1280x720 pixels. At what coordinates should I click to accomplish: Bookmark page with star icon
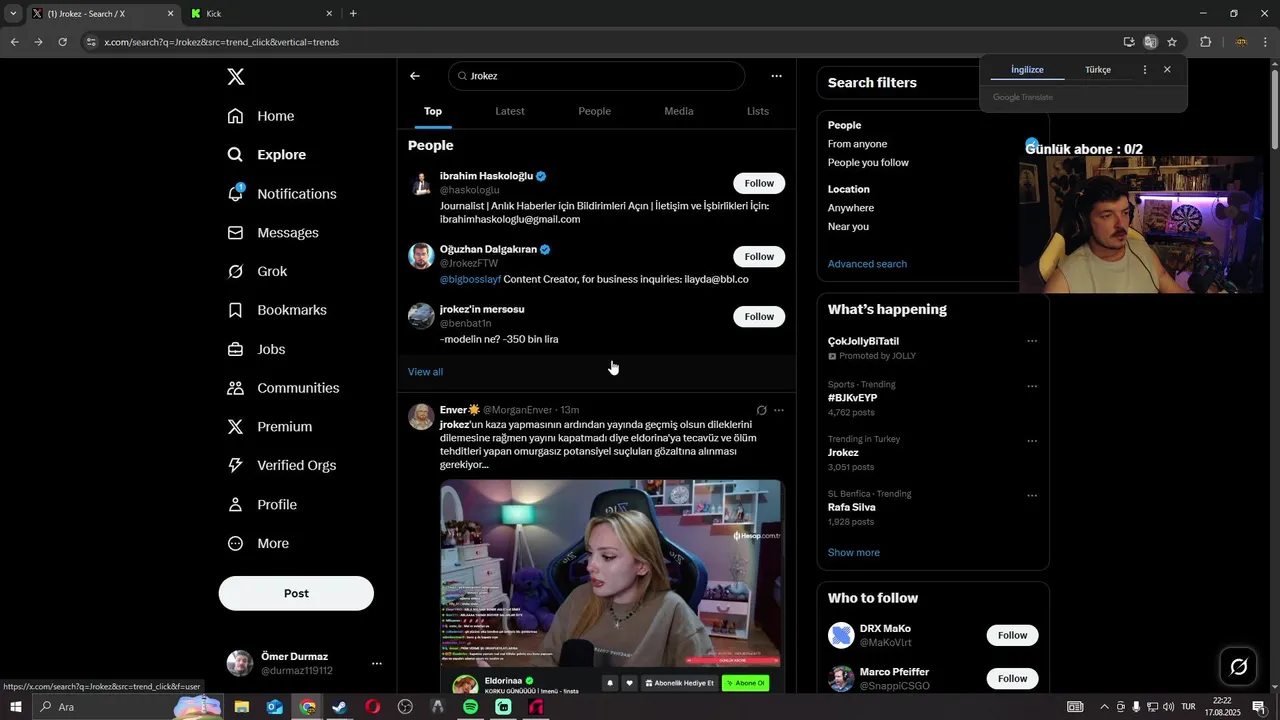[x=1172, y=42]
